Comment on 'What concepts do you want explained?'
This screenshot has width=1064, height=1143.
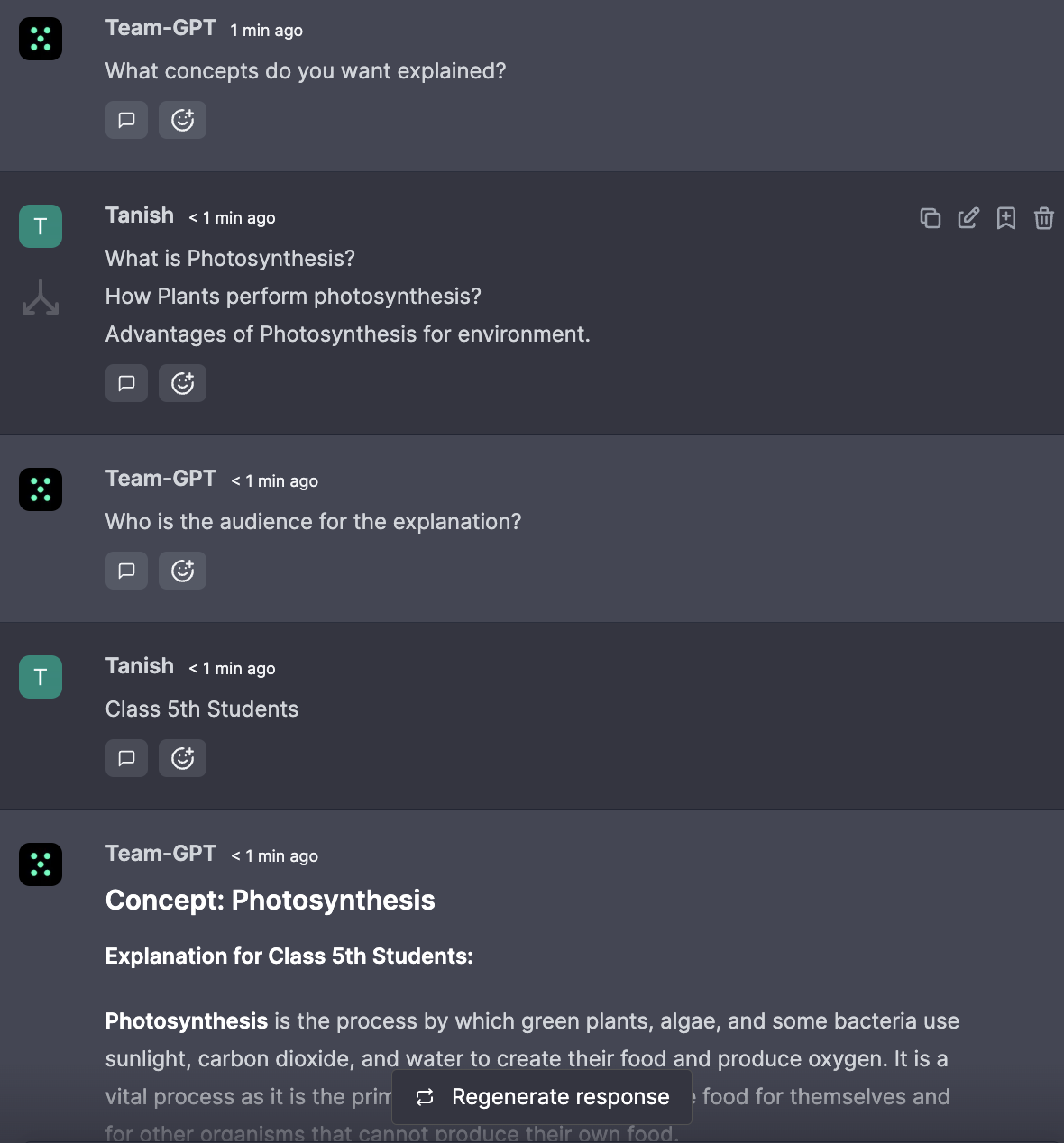[126, 120]
